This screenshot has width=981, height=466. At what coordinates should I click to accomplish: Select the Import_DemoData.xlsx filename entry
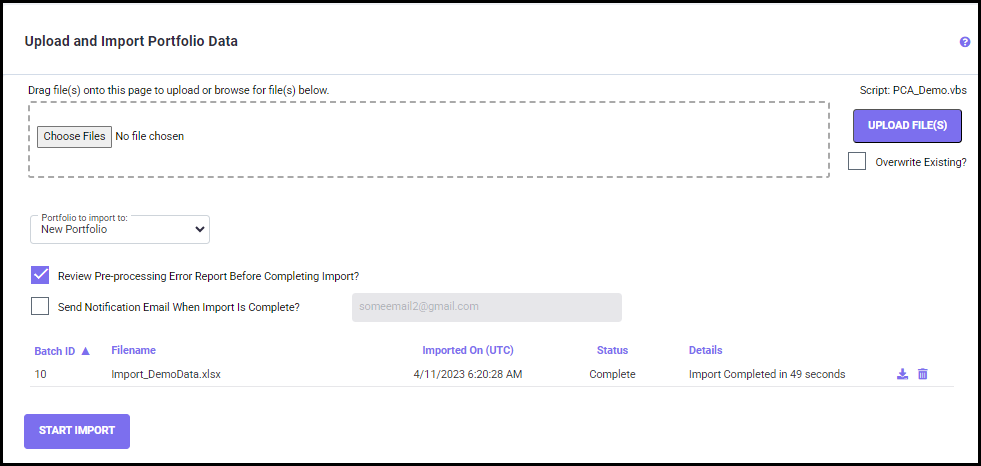(166, 375)
